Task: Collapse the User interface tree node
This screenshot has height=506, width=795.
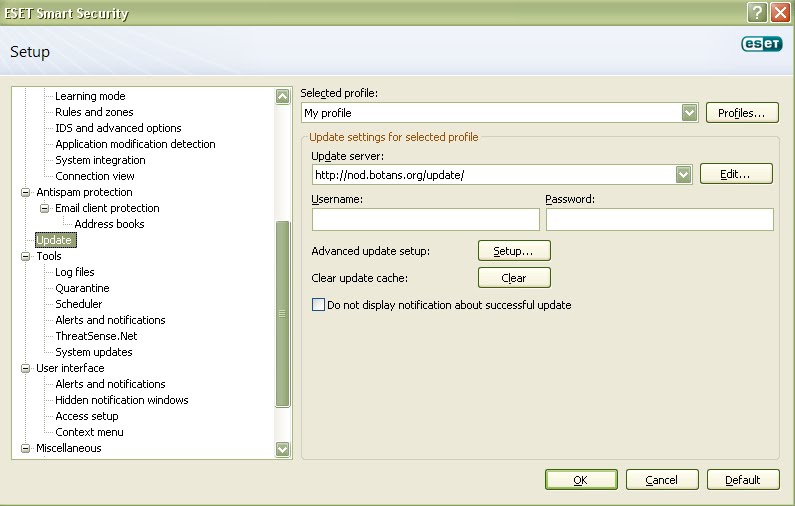Action: [x=25, y=368]
